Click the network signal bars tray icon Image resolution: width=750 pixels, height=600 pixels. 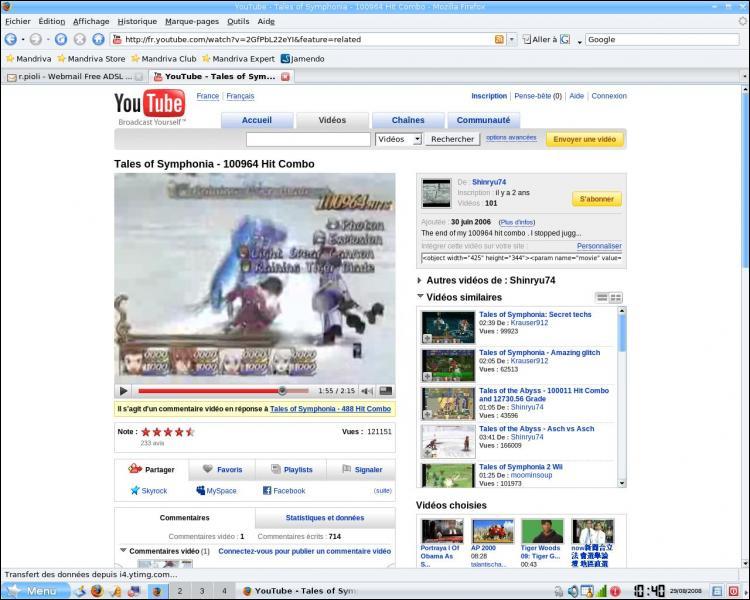coord(602,591)
